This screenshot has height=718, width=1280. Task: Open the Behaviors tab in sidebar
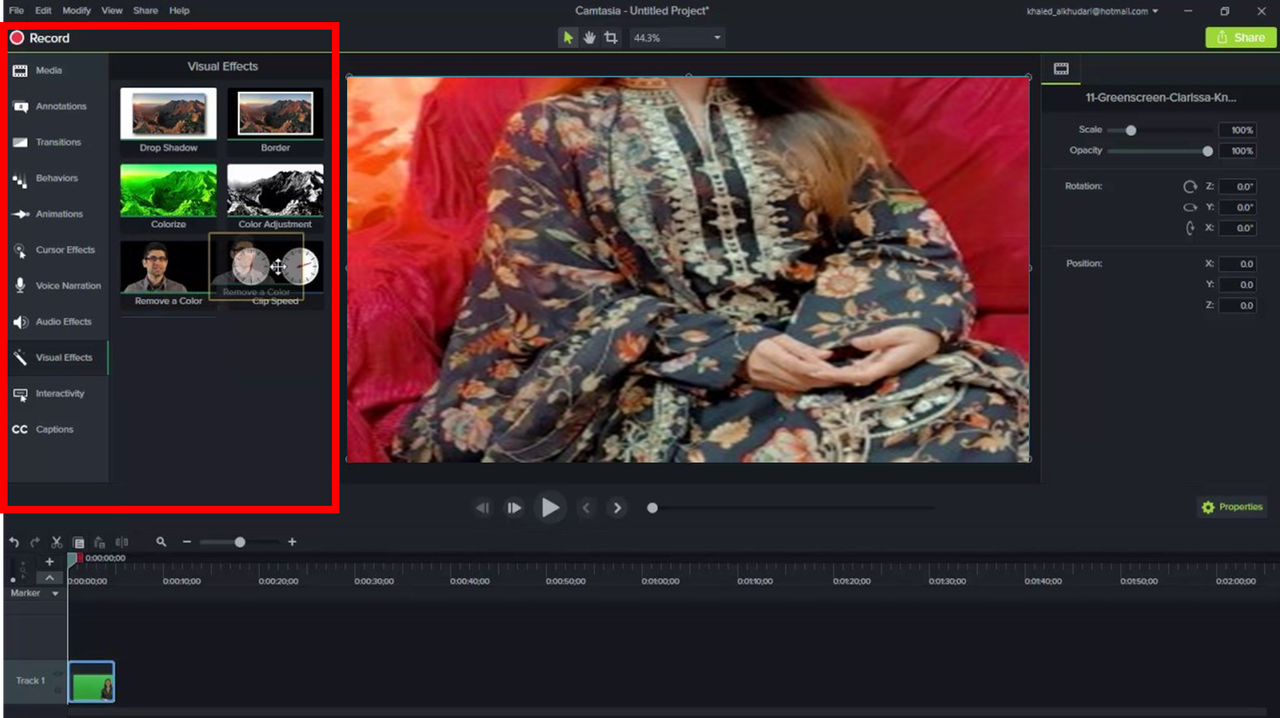point(57,179)
